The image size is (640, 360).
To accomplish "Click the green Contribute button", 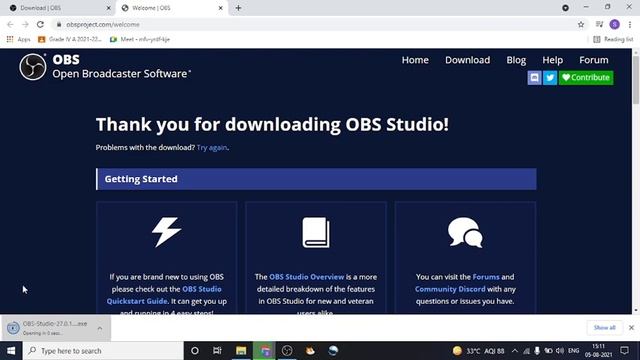I will 586,78.
